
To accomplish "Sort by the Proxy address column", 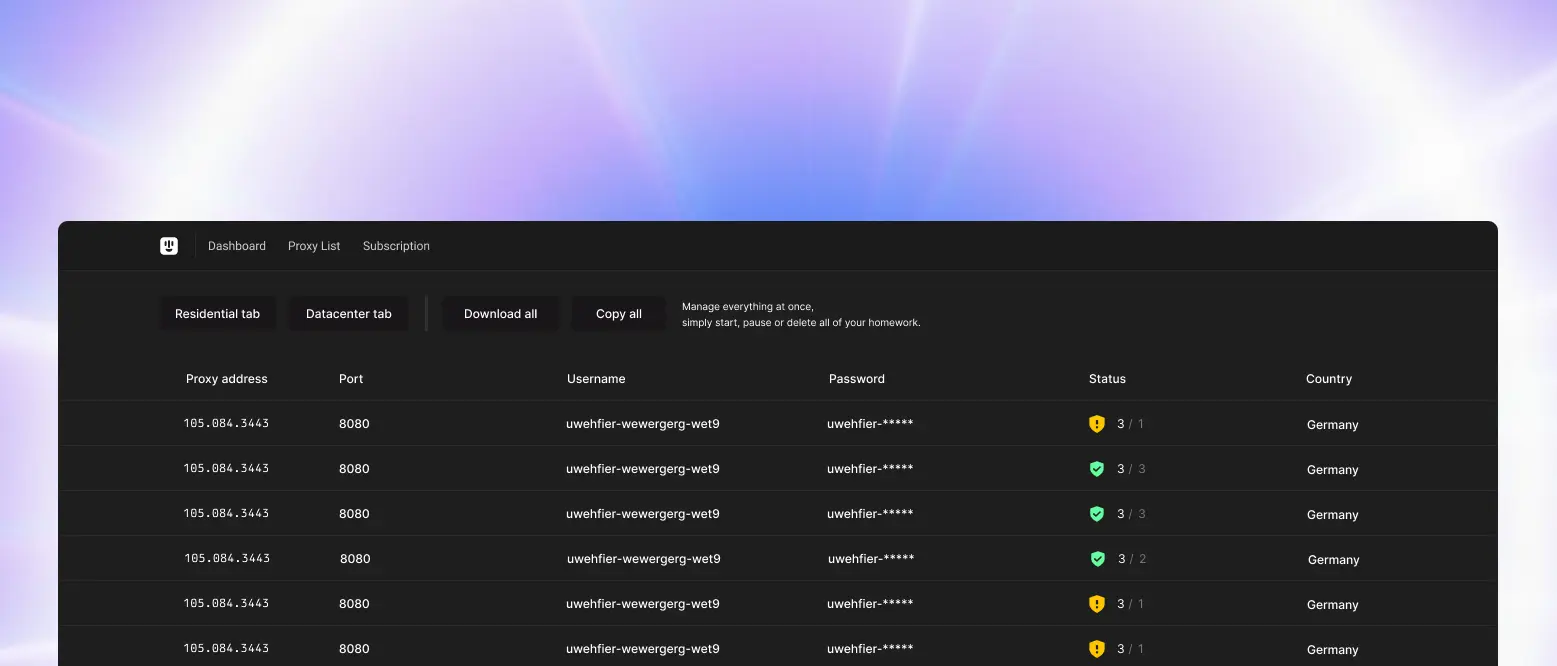I will point(226,378).
